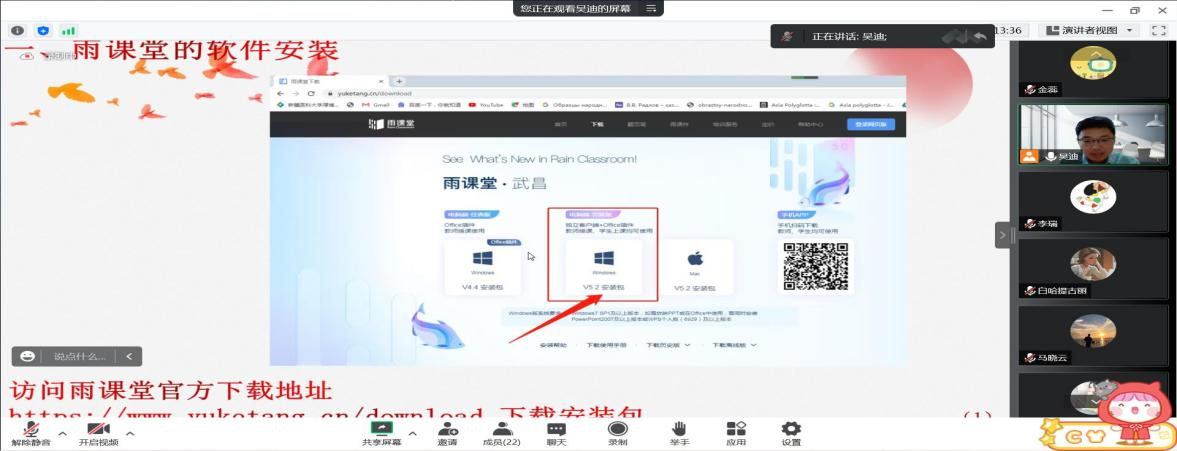Viewport: 1177px width, 451px height.
Task: Click the meeting info icon
Action: (17, 31)
